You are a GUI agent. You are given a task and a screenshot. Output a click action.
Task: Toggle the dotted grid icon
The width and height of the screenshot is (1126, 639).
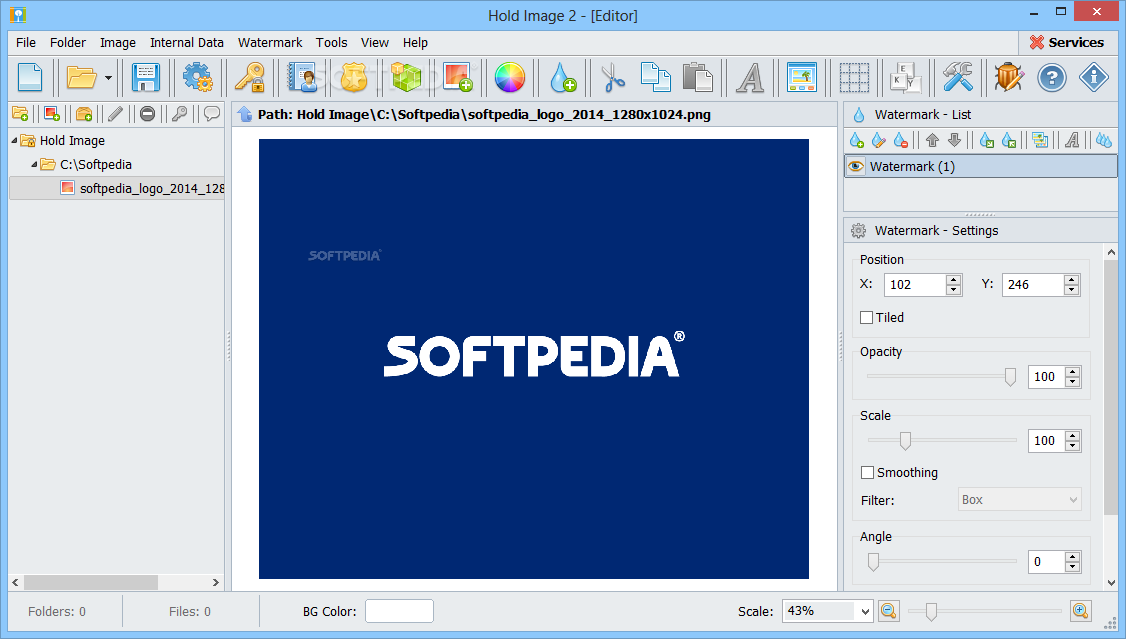point(855,78)
